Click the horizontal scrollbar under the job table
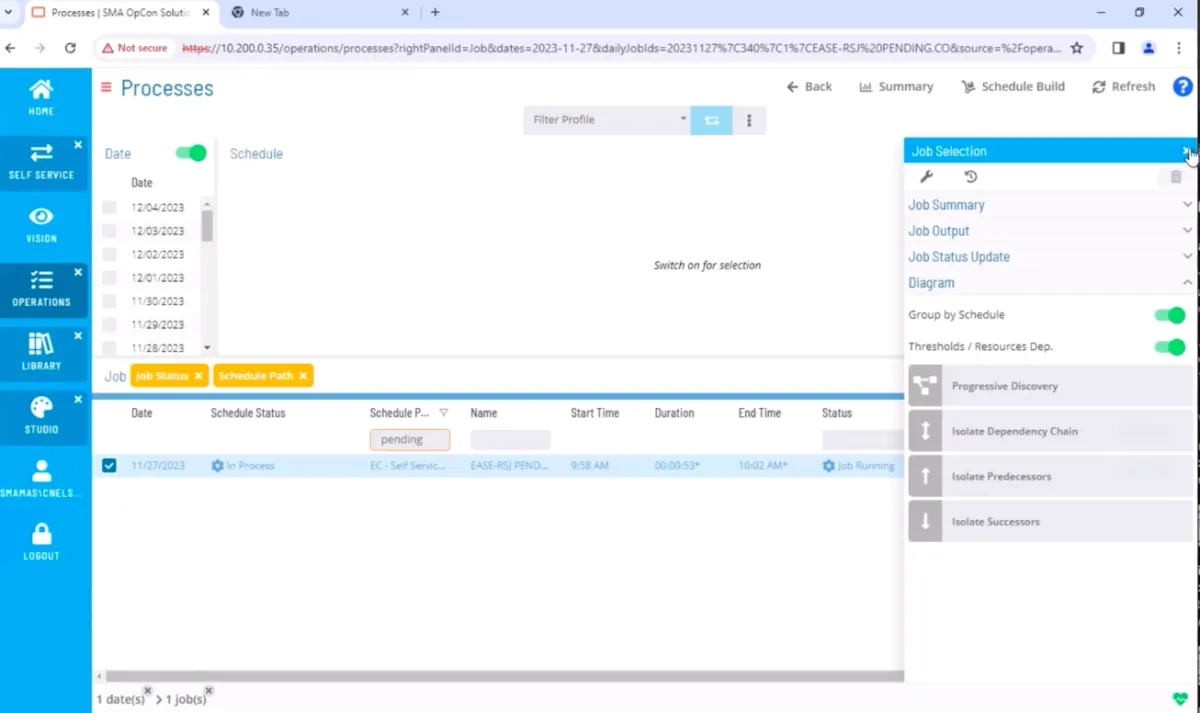This screenshot has width=1200, height=713. [505, 676]
